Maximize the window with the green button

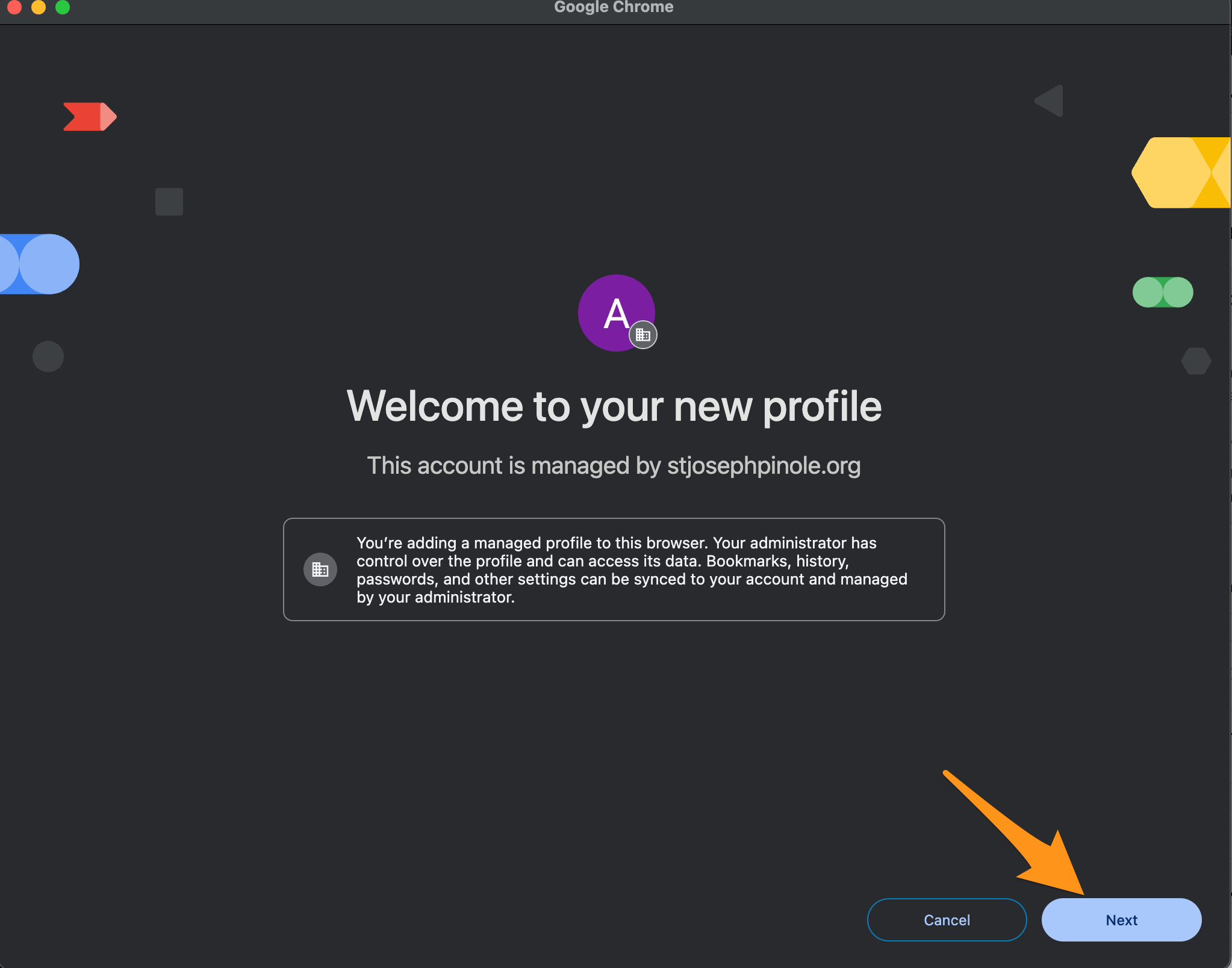point(63,7)
